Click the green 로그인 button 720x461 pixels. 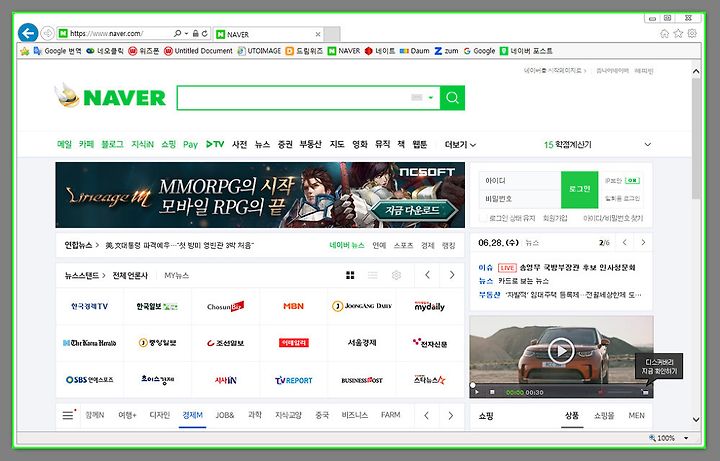point(579,189)
